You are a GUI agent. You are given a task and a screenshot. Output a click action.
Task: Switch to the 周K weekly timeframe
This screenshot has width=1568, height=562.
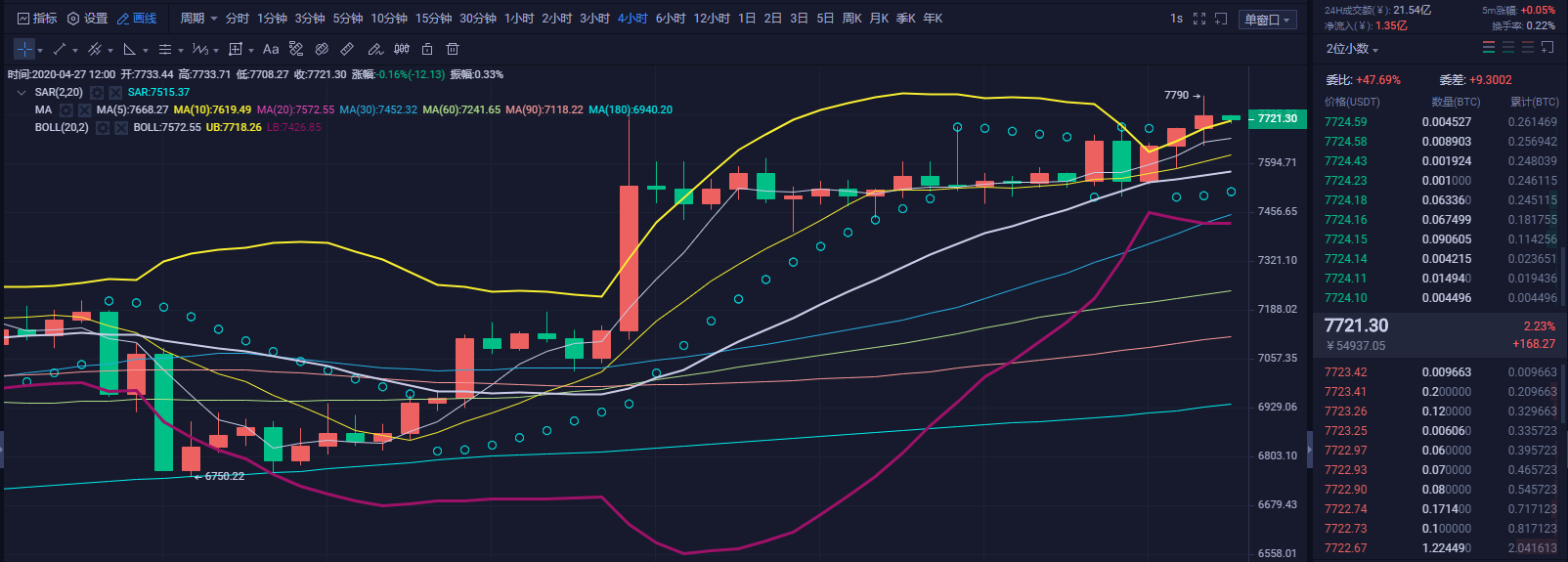click(851, 19)
